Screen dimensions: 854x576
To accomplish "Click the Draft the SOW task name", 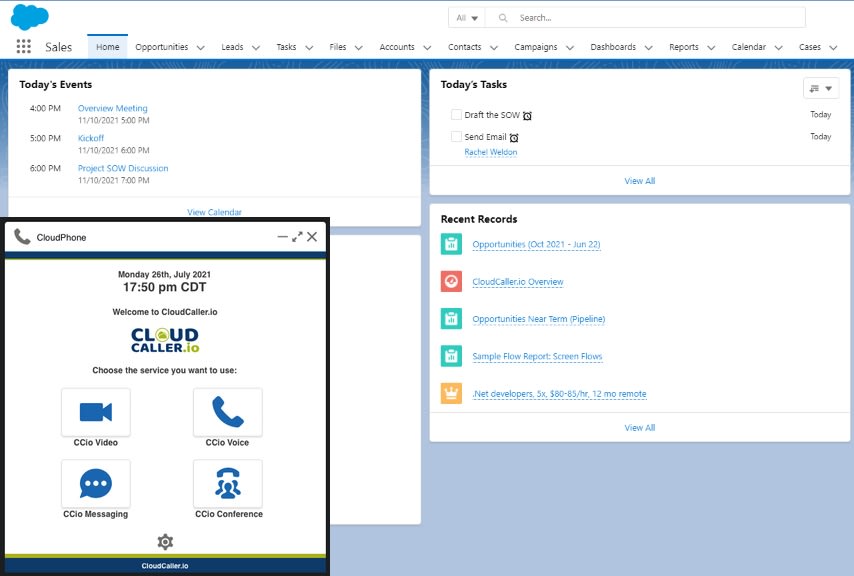I will point(492,115).
